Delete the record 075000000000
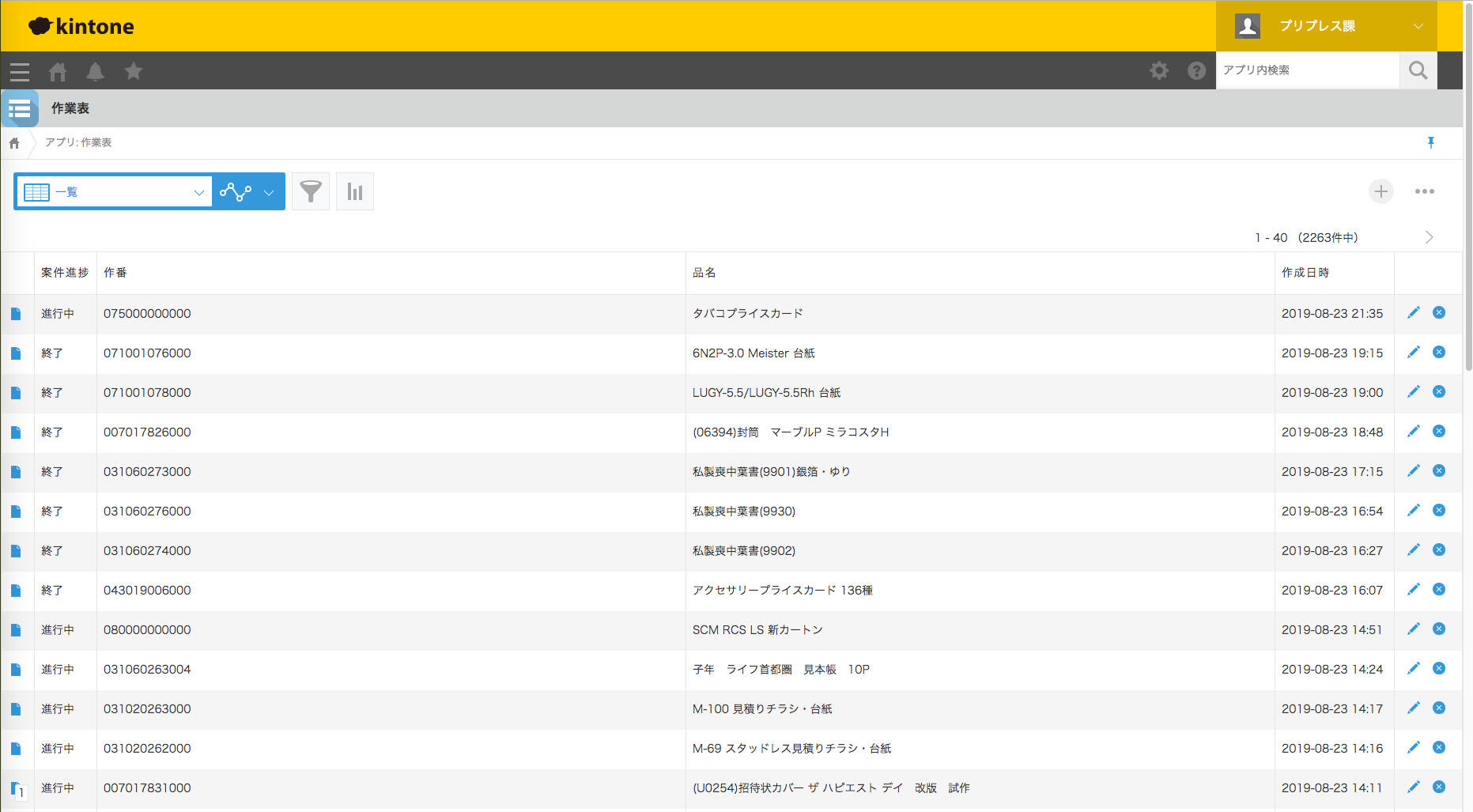This screenshot has height=812, width=1473. [1439, 312]
